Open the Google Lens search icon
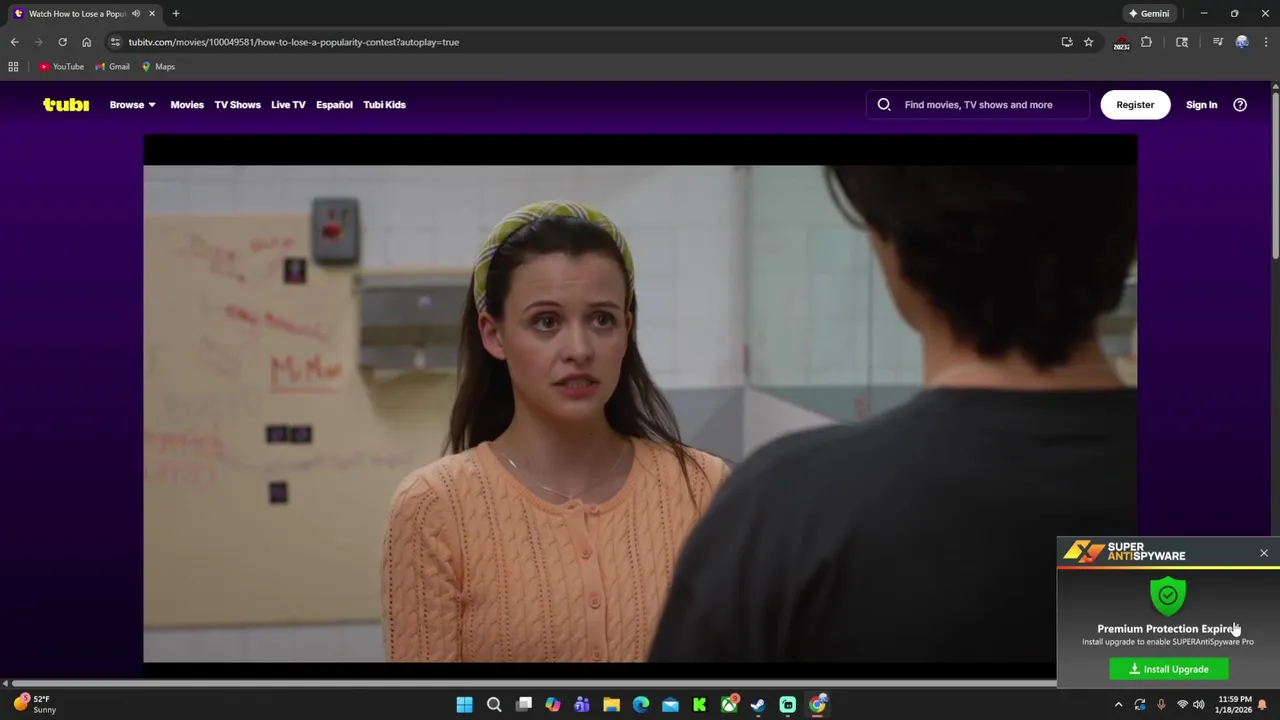This screenshot has width=1280, height=720. pyautogui.click(x=1182, y=42)
